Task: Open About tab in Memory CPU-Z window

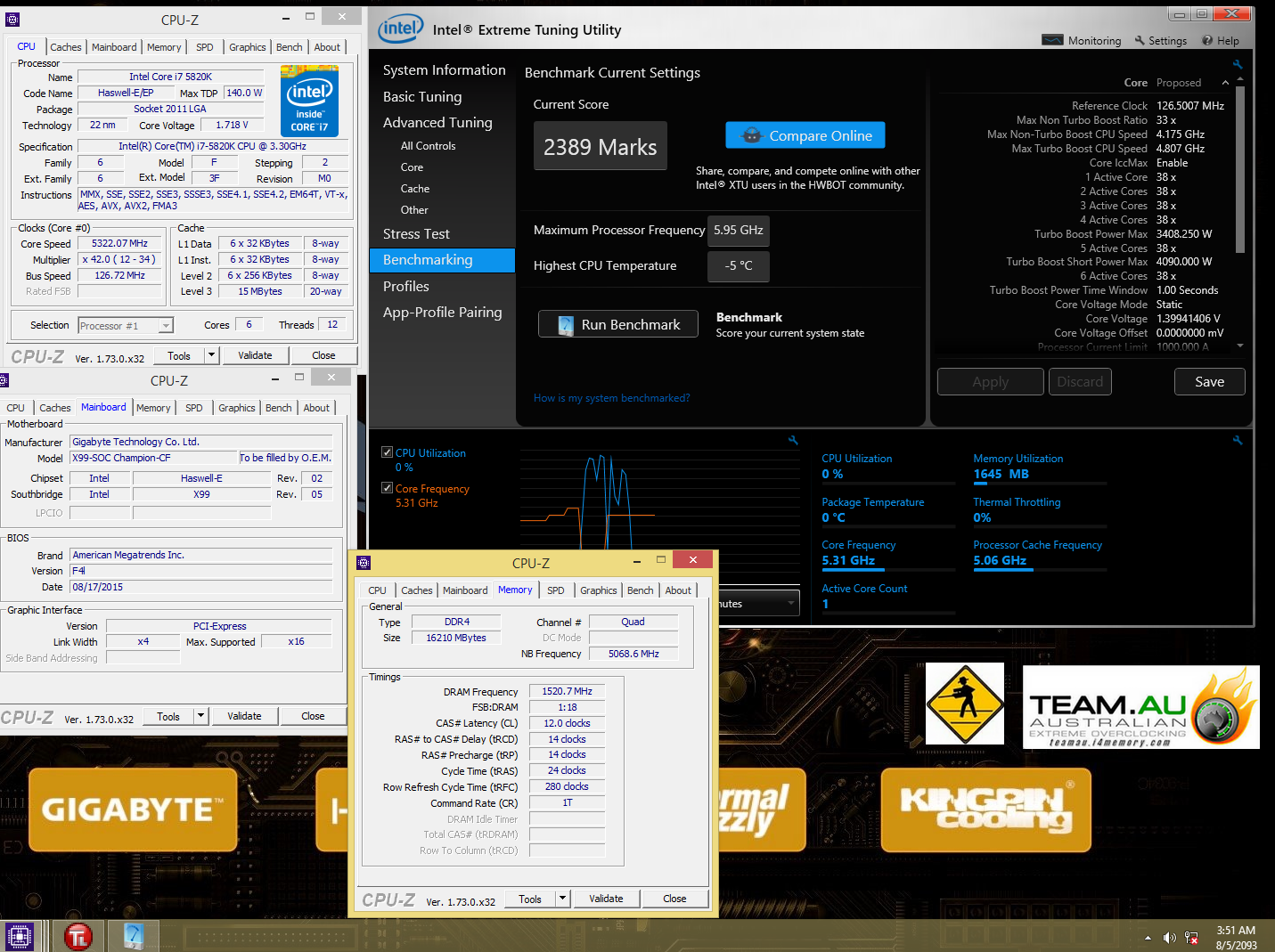Action: click(678, 590)
